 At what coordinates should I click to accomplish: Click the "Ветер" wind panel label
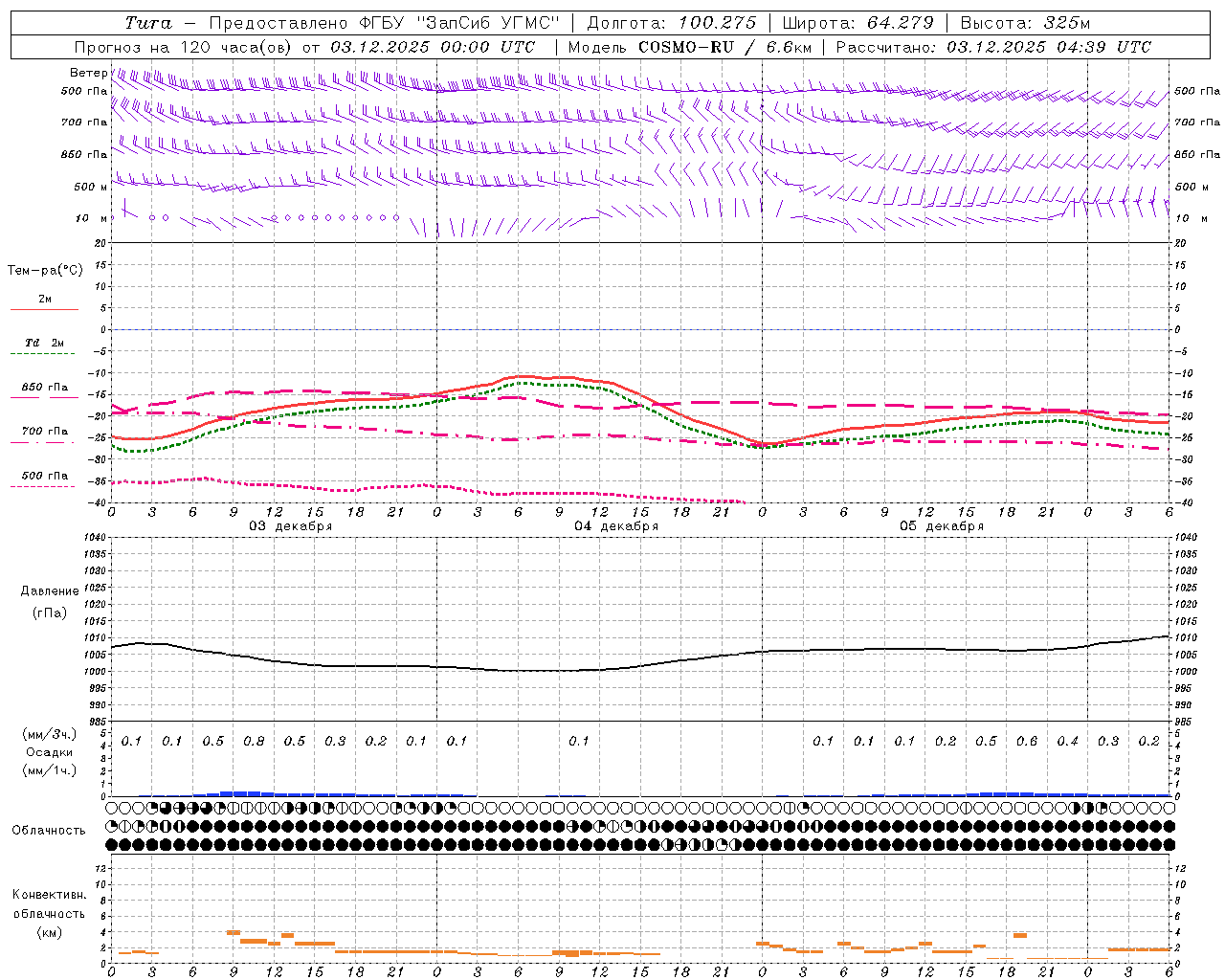(x=88, y=73)
